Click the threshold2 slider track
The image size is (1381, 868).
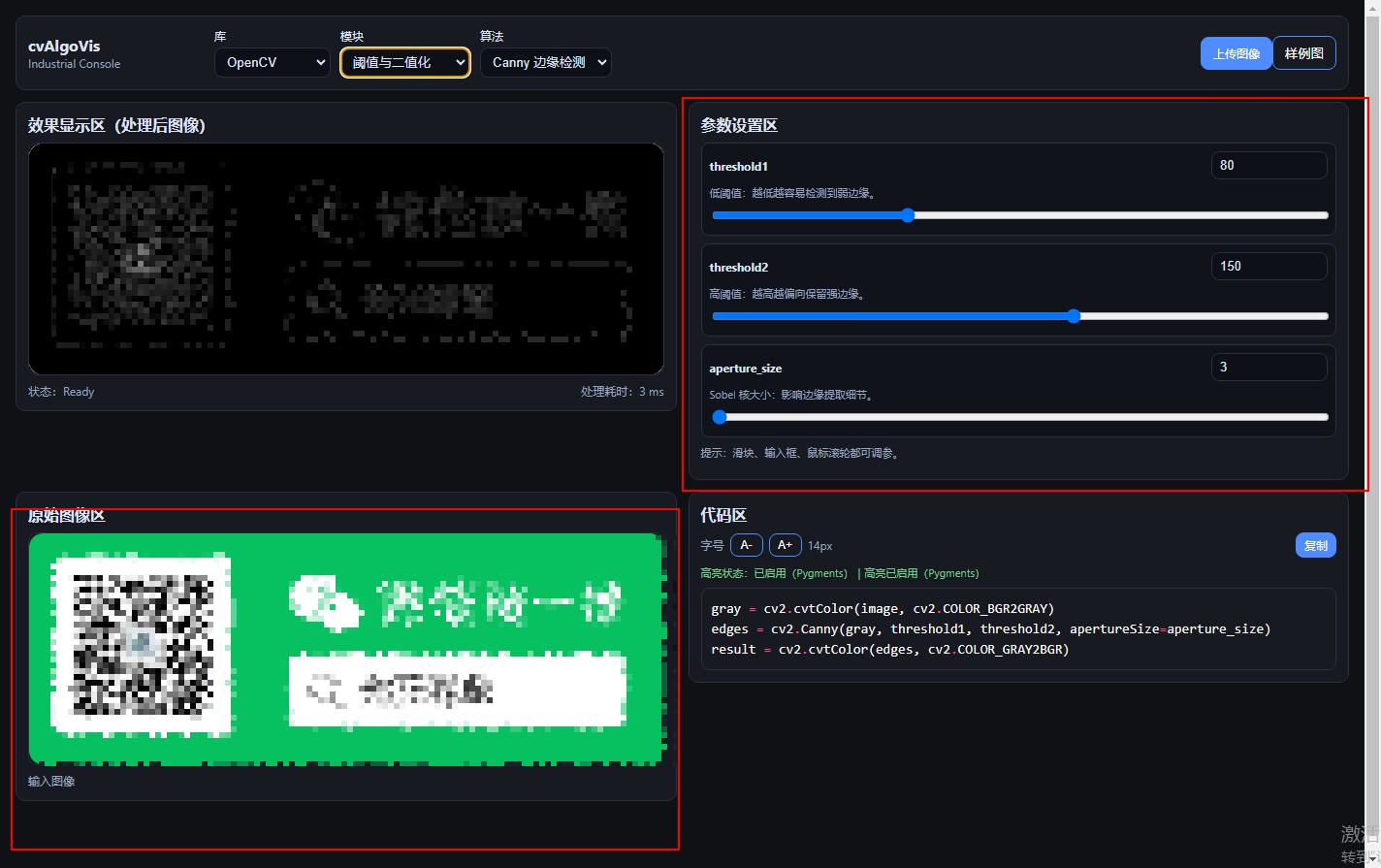pyautogui.click(x=1020, y=316)
